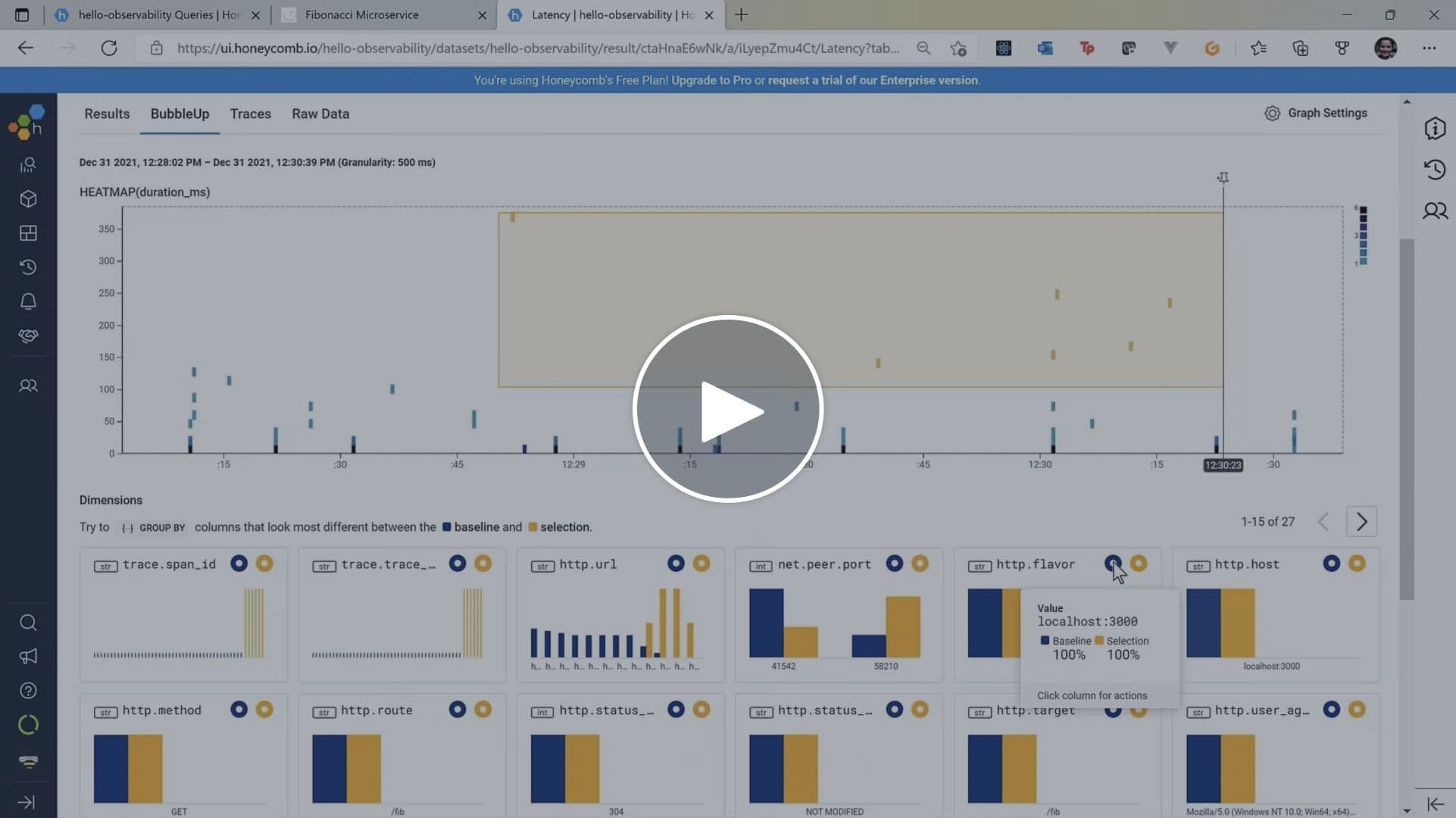The image size is (1456, 818).
Task: Click the http.url dimension chart
Action: coord(615,623)
